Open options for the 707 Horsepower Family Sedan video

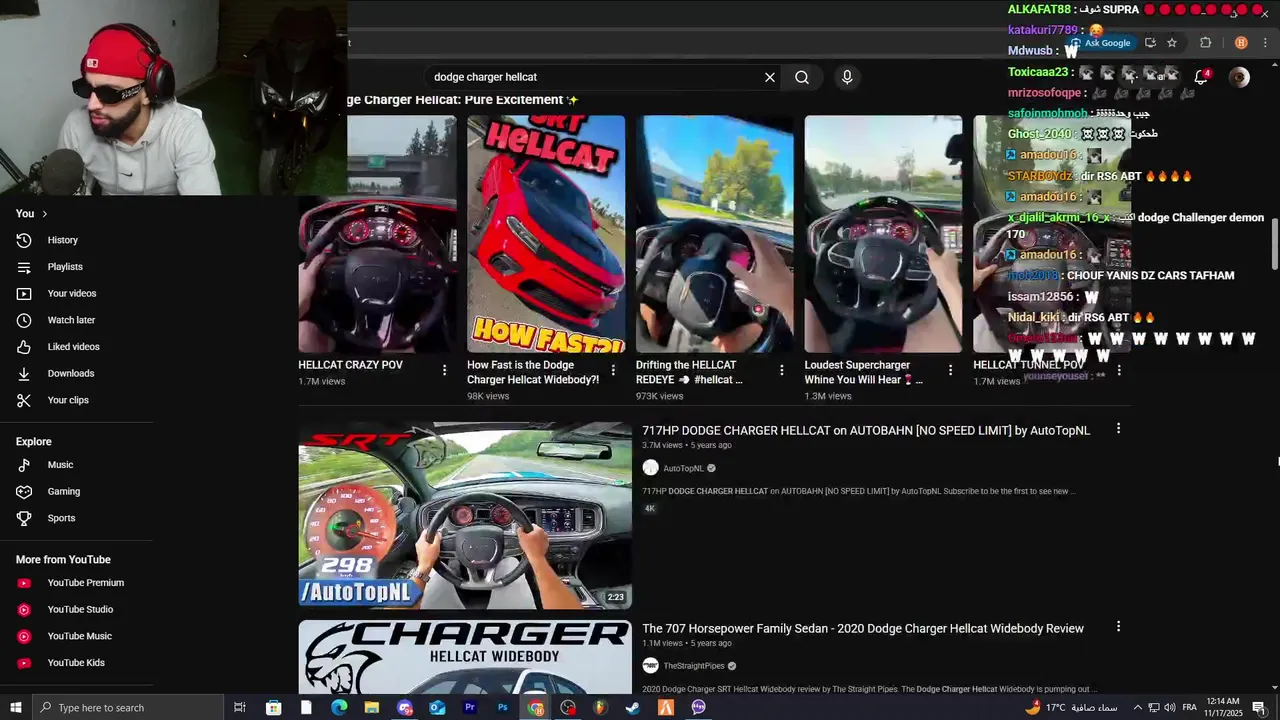(x=1118, y=626)
